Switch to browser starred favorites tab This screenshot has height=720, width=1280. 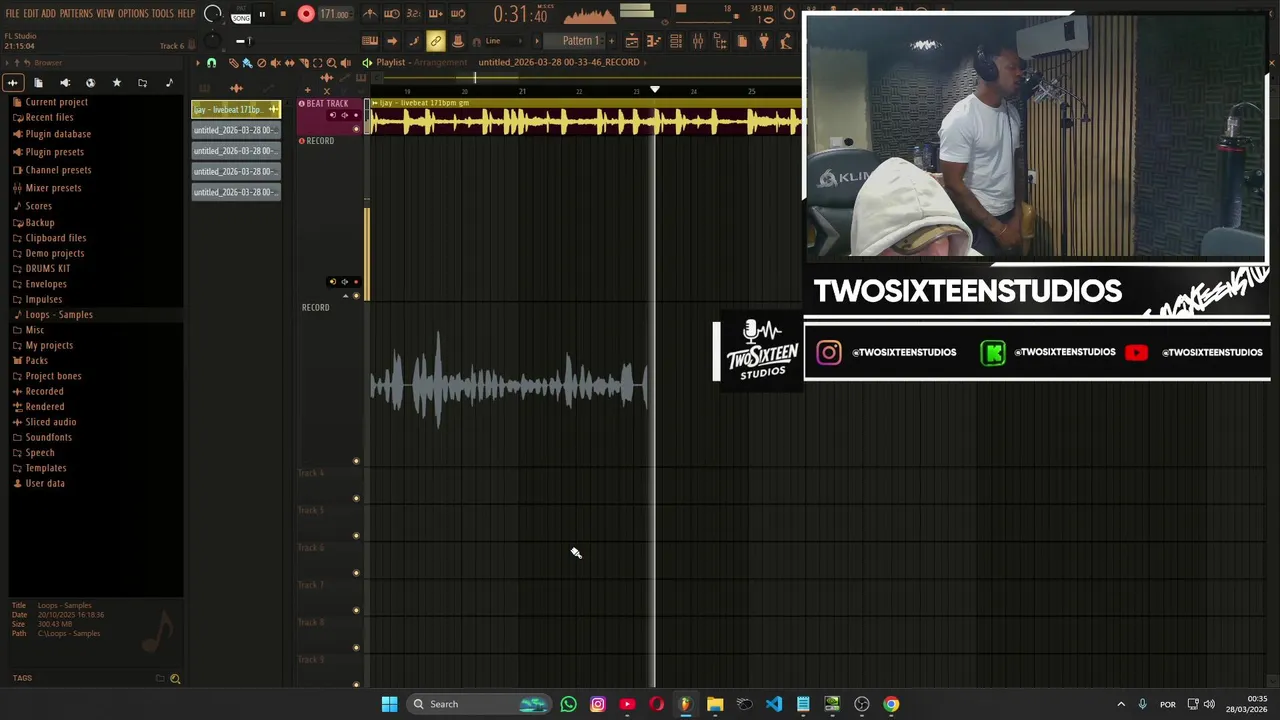pyautogui.click(x=116, y=83)
